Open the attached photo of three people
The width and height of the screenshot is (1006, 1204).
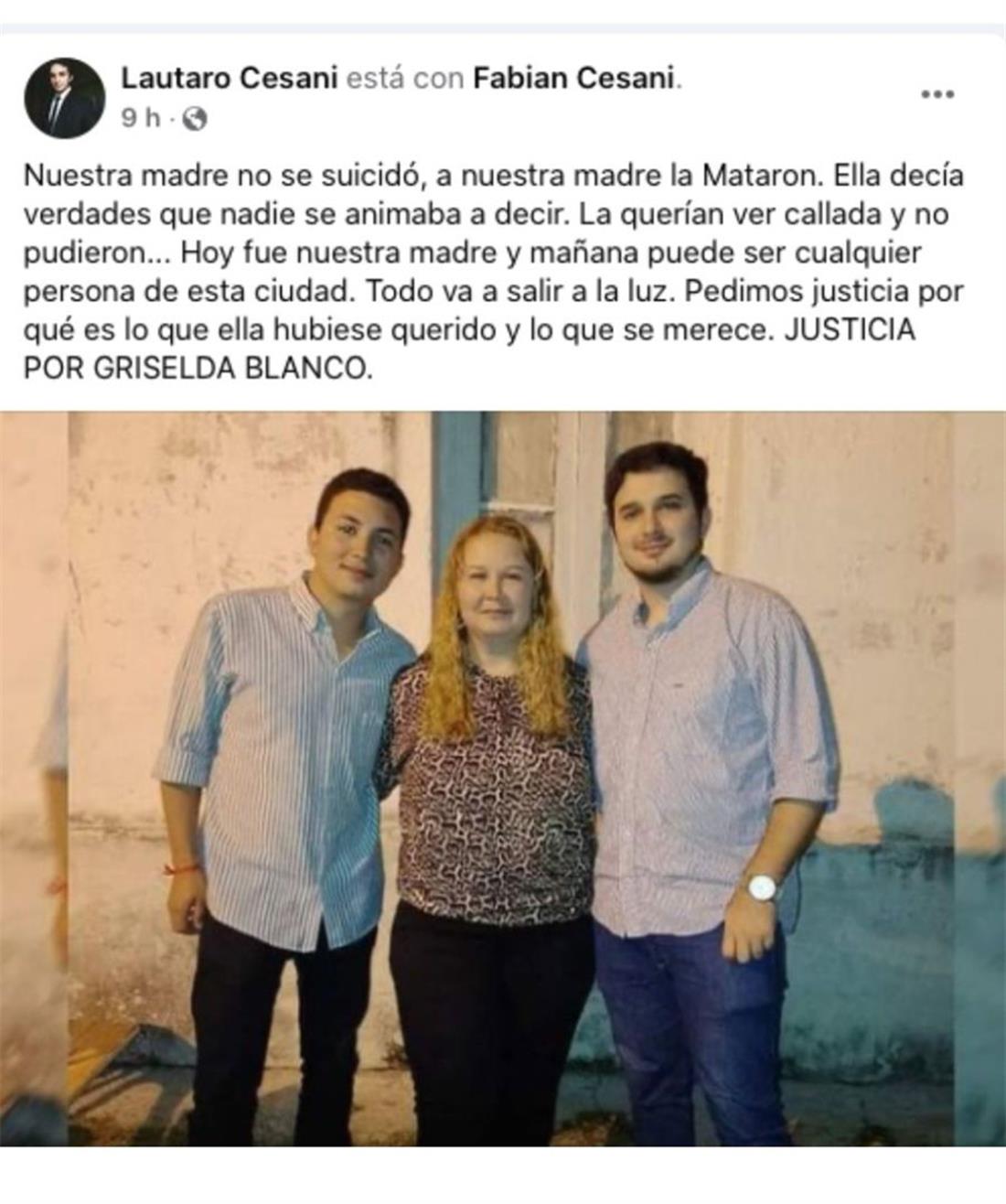coord(503,779)
